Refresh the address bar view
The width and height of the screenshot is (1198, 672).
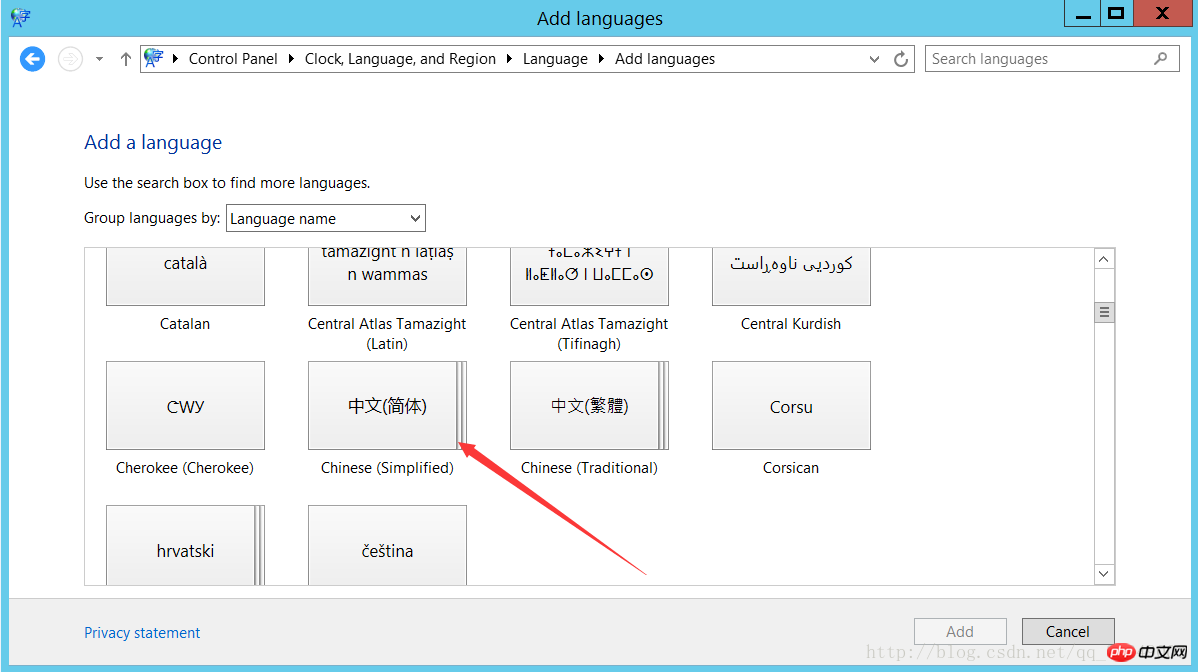901,59
